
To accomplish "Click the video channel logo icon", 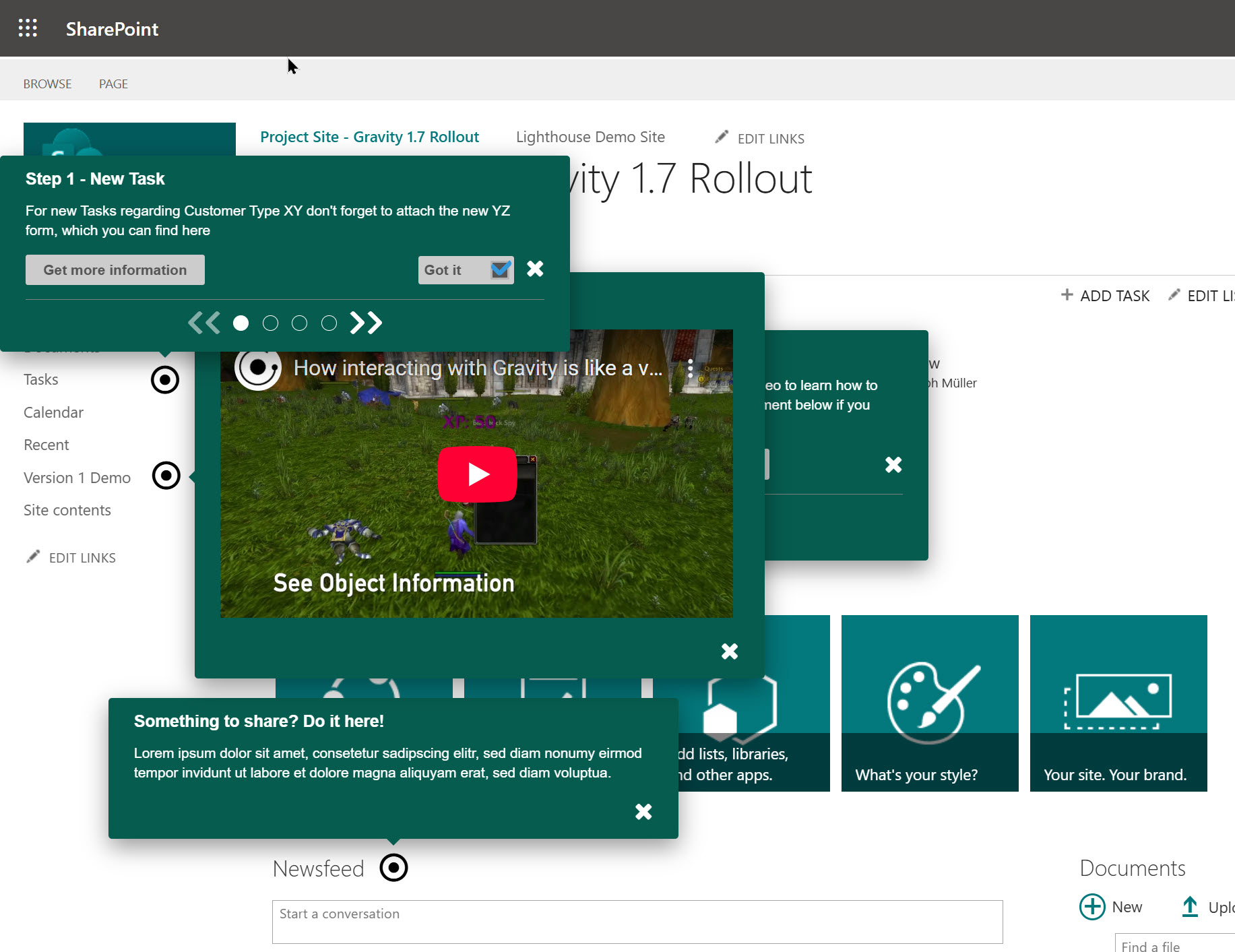I will 257,368.
